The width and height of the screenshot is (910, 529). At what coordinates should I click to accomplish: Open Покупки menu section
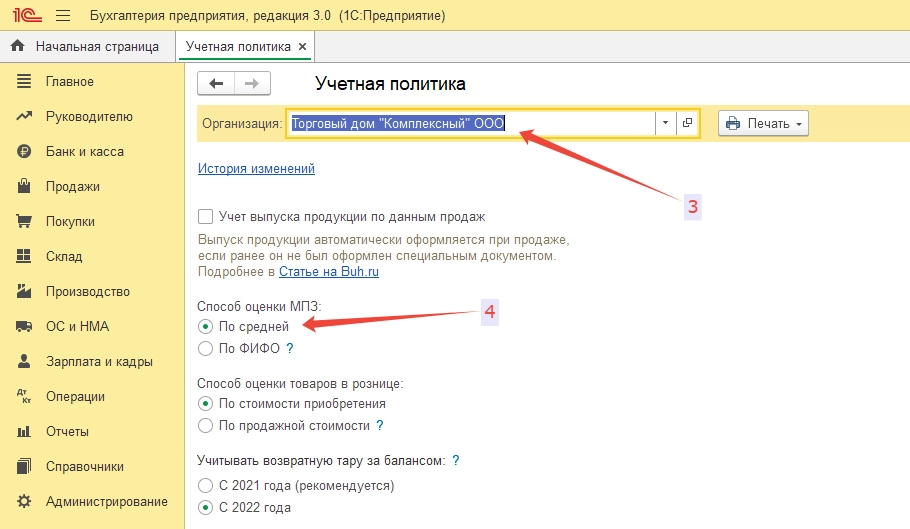70,221
